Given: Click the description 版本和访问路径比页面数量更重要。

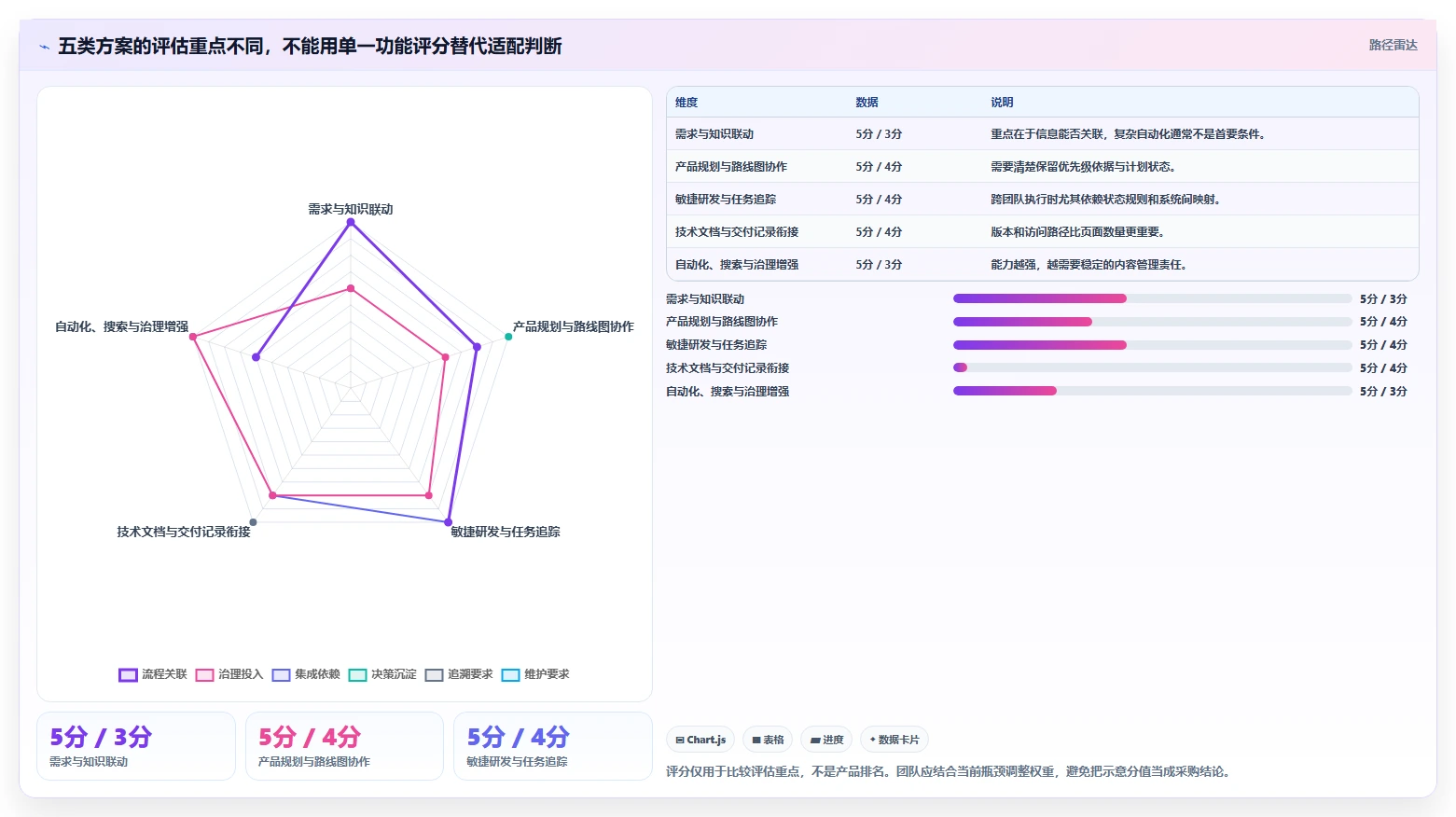Looking at the screenshot, I should click(1077, 232).
